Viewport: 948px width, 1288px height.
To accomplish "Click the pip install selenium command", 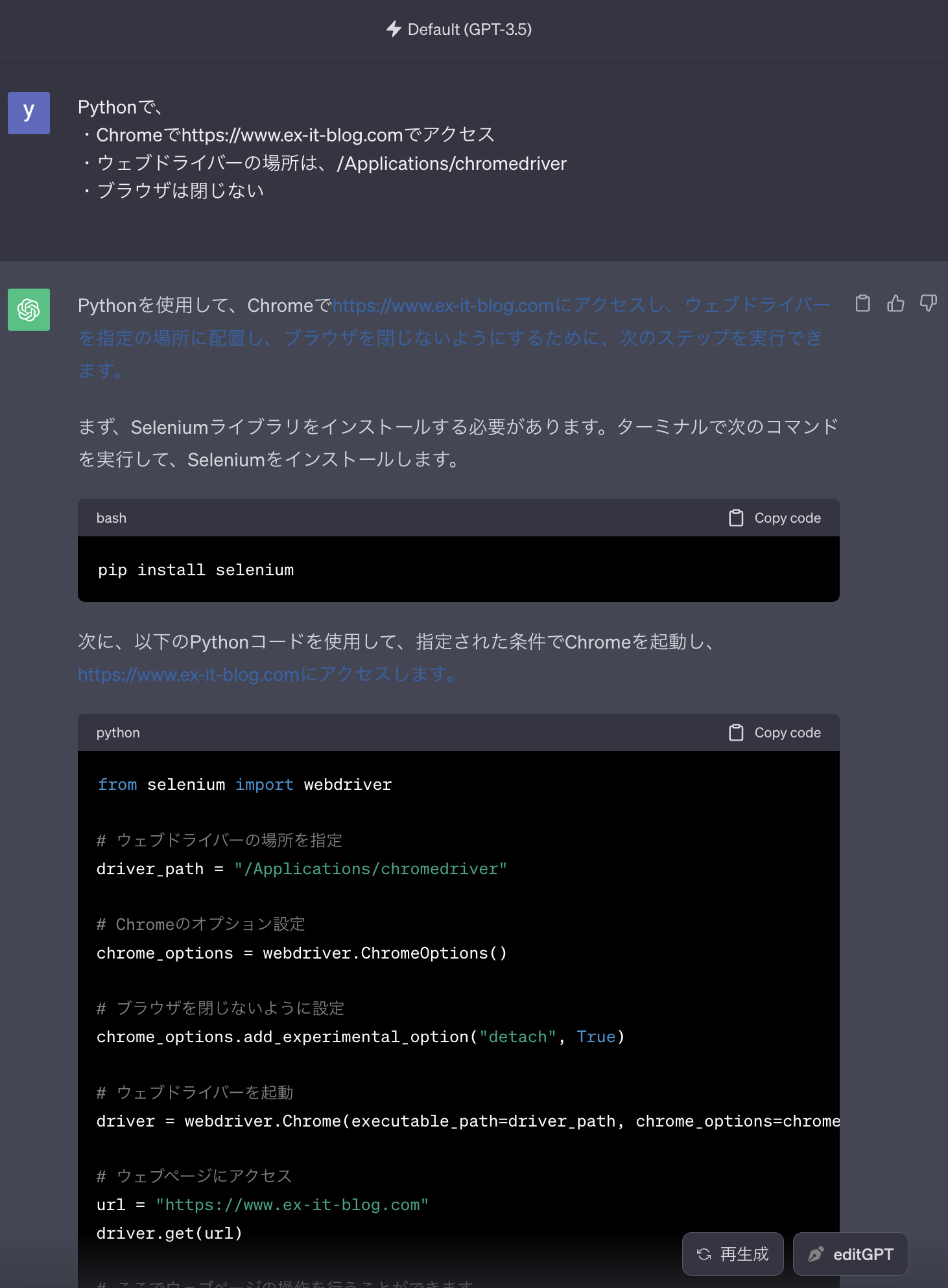I will [196, 569].
